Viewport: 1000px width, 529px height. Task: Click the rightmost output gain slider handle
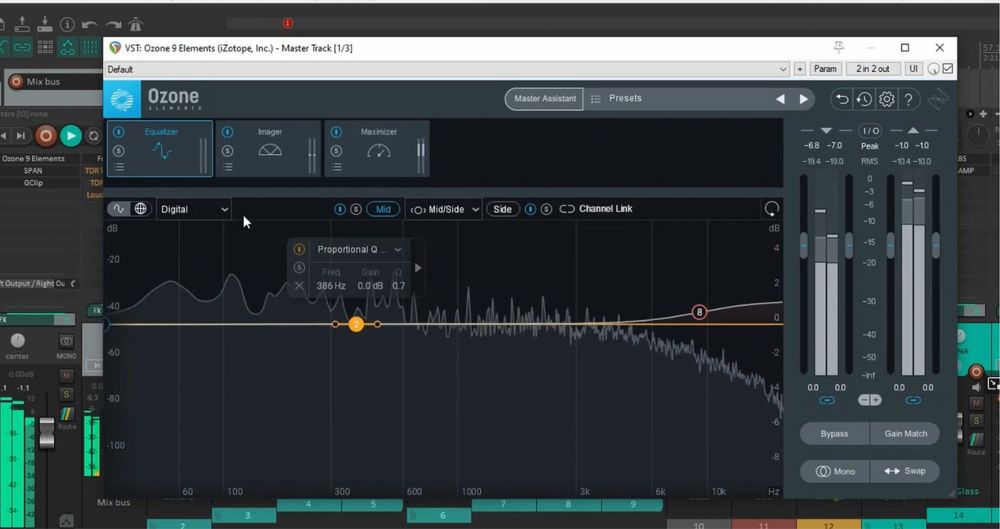[x=936, y=245]
